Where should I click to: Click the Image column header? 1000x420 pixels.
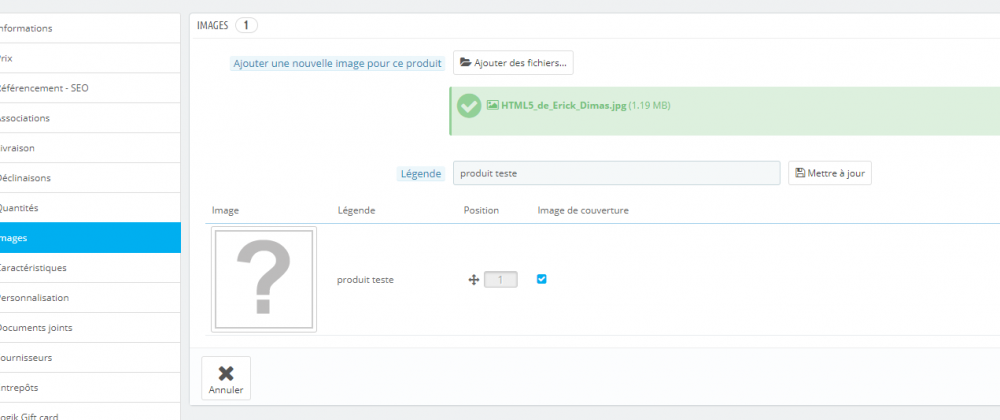(x=225, y=210)
